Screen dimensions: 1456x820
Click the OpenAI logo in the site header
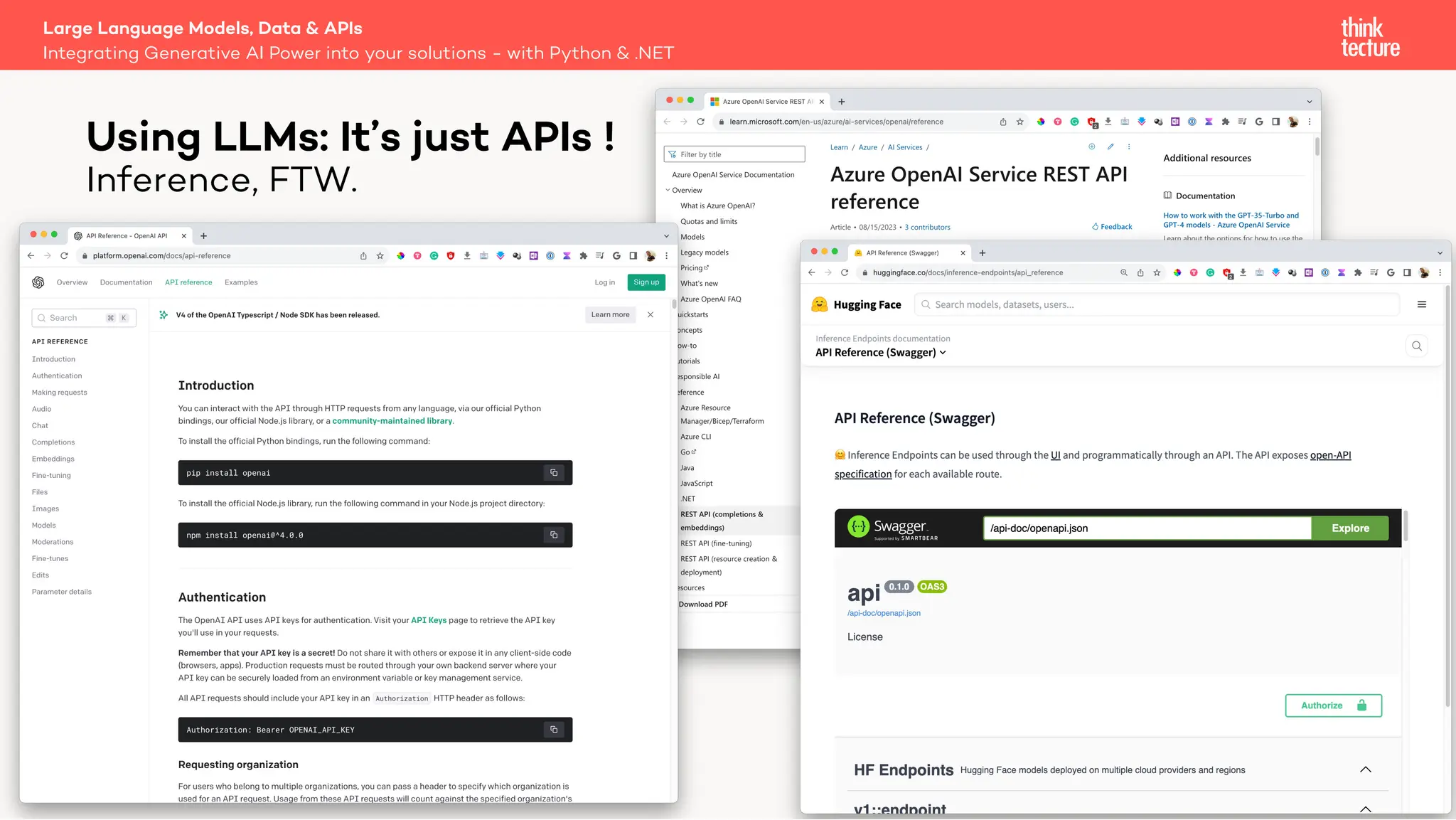point(38,282)
